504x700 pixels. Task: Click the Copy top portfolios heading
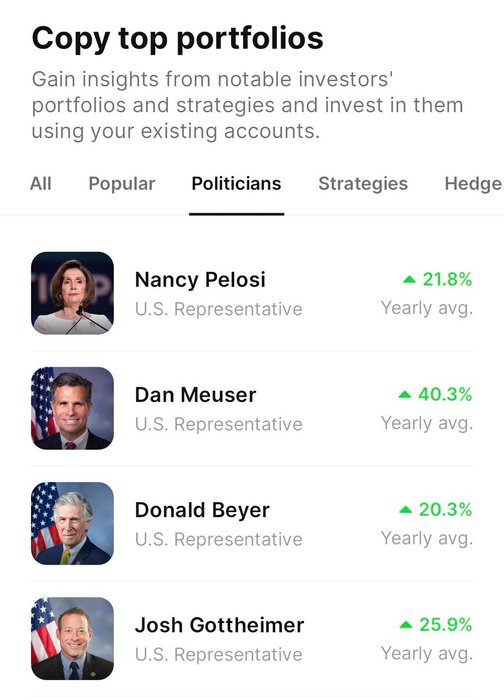pyautogui.click(x=178, y=38)
